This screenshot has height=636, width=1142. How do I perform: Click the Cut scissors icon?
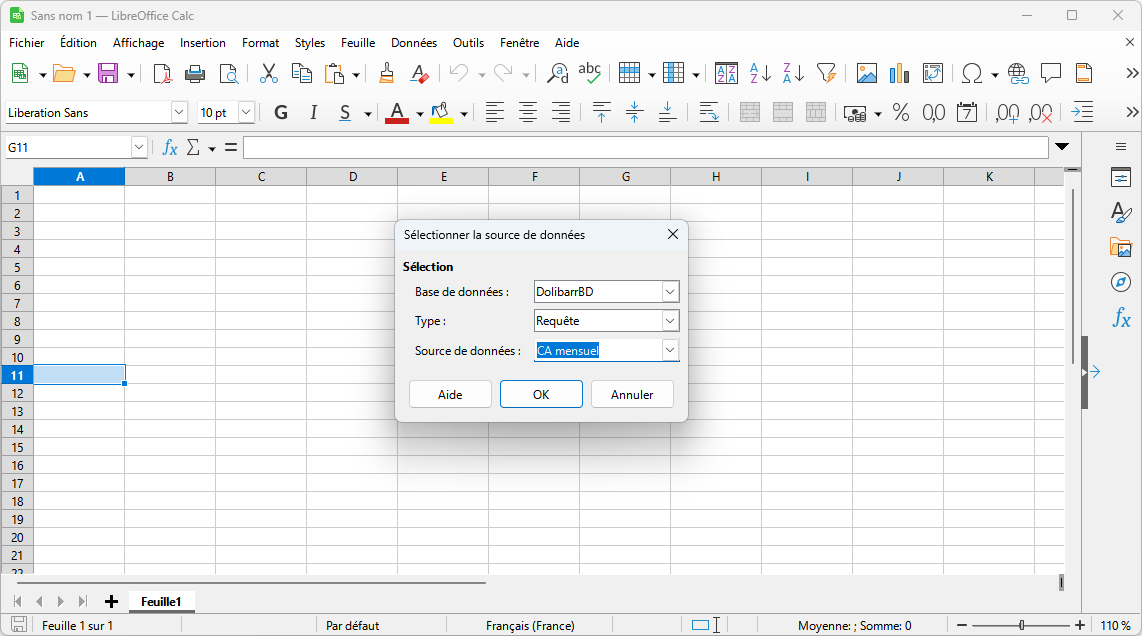268,73
